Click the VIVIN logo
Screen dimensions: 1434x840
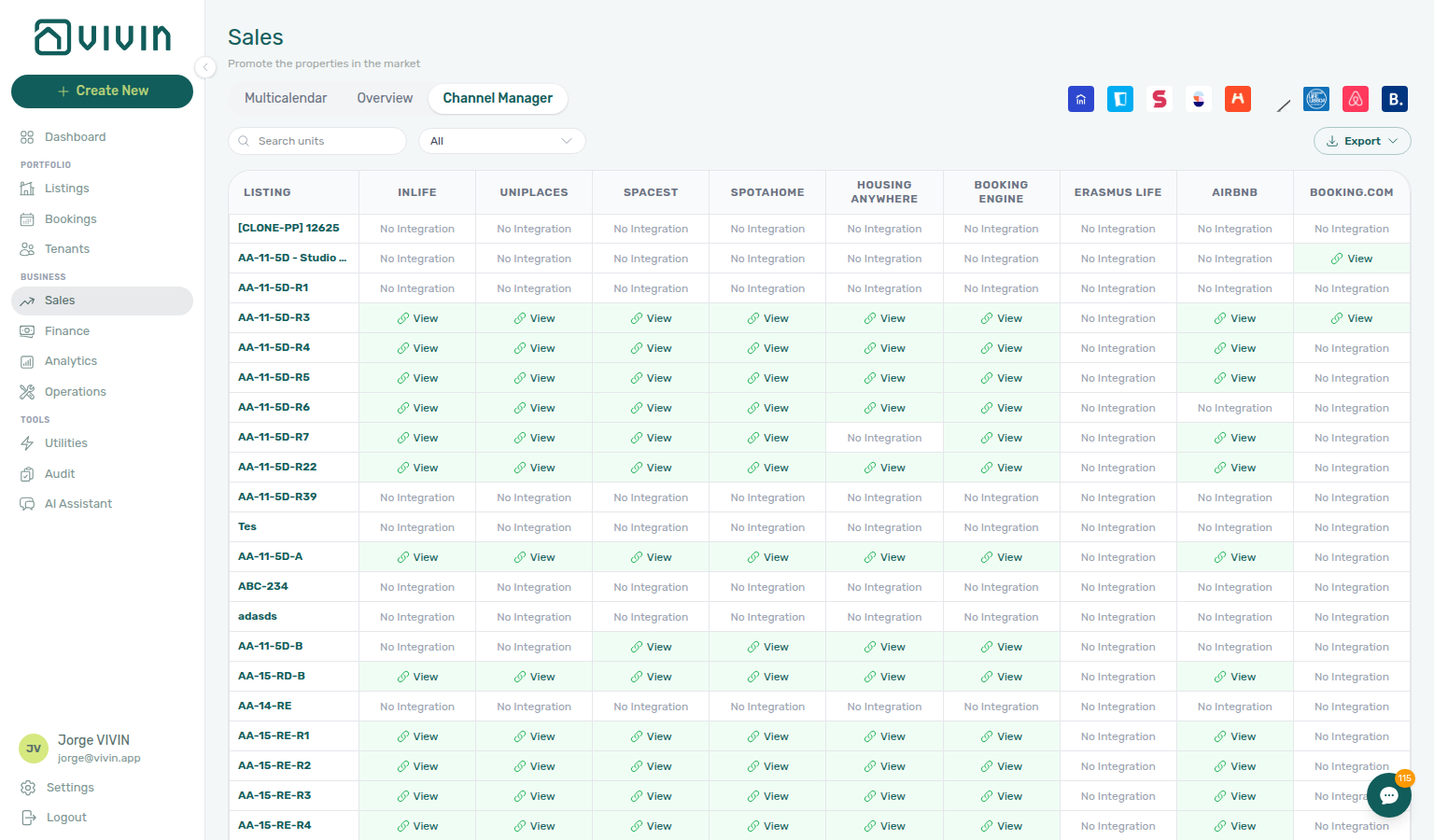point(103,37)
